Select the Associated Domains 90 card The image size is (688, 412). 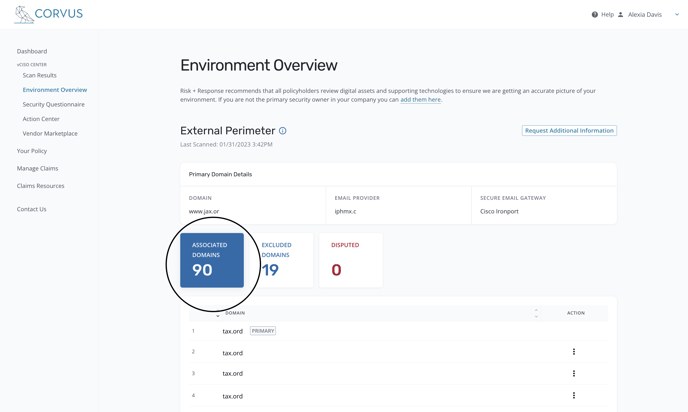212,261
